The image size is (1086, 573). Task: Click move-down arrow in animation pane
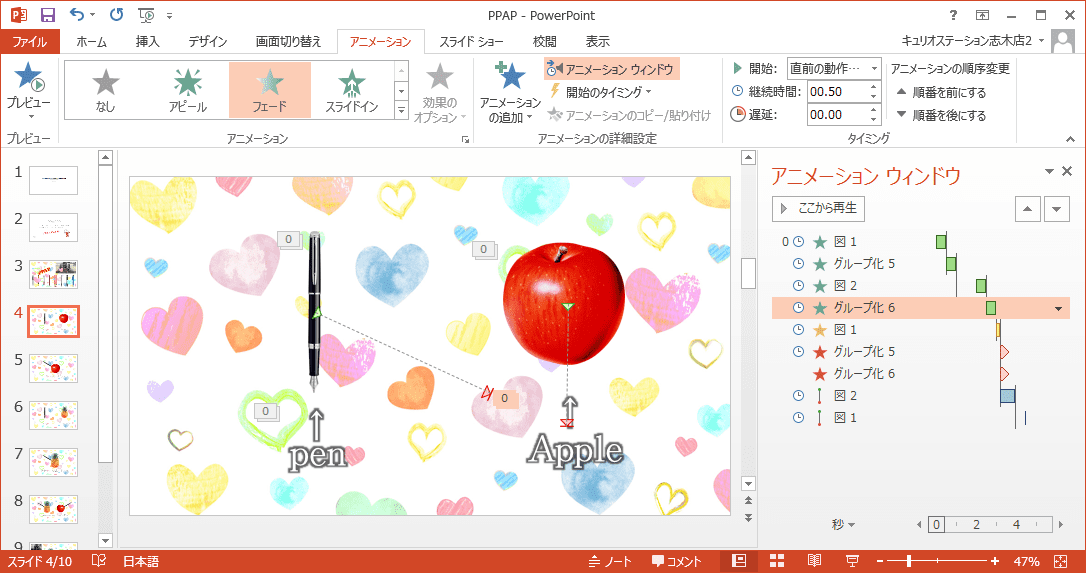coord(1056,209)
